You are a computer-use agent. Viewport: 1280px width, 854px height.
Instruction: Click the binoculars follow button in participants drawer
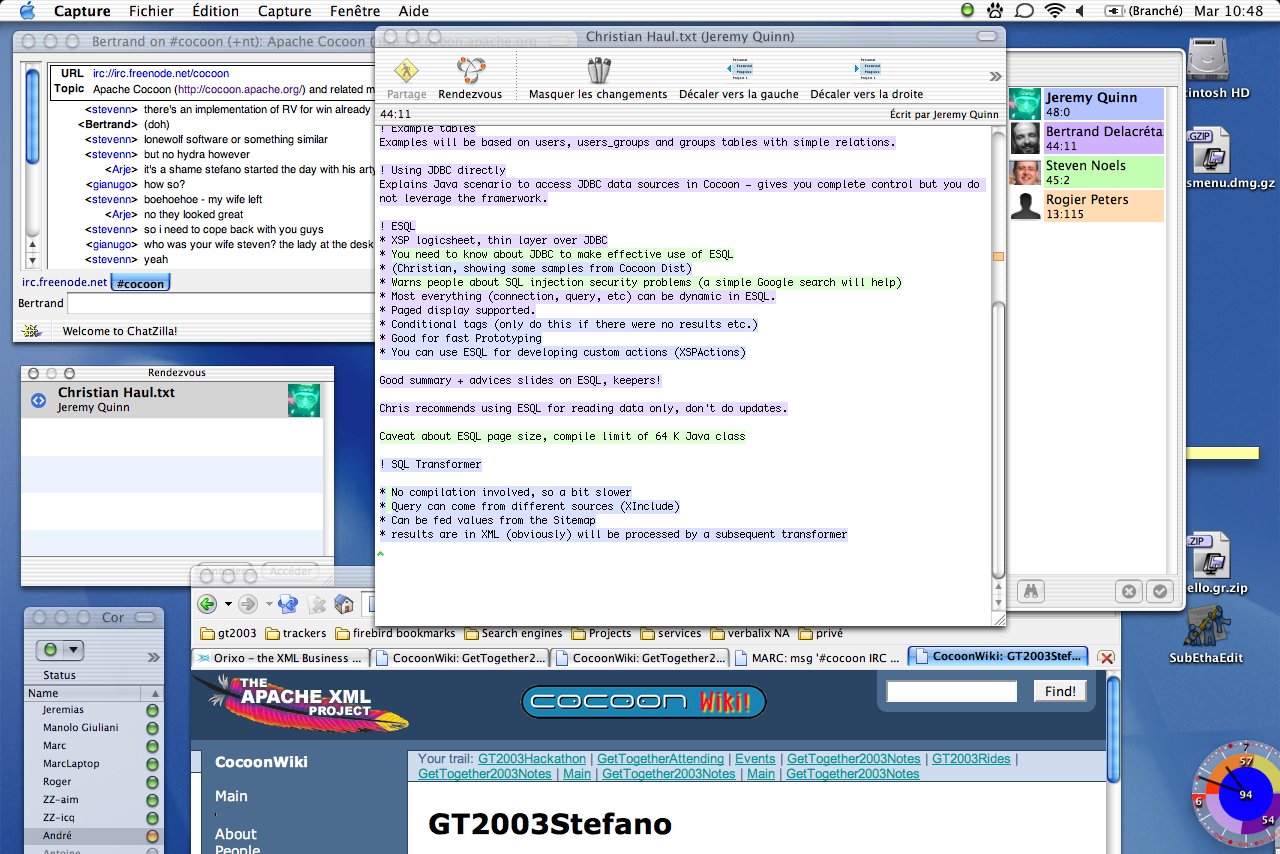pos(1030,590)
